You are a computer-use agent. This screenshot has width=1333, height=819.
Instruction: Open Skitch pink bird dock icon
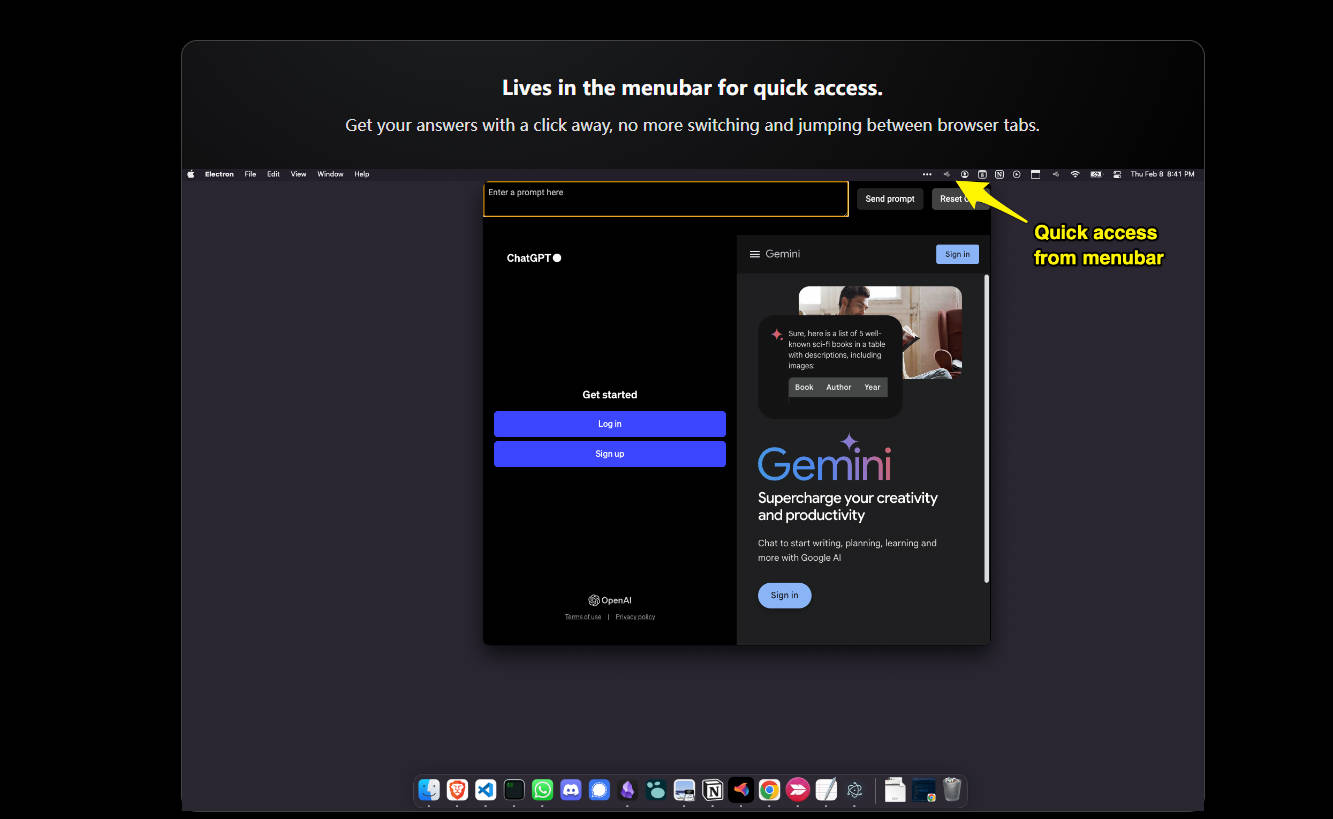coord(797,790)
